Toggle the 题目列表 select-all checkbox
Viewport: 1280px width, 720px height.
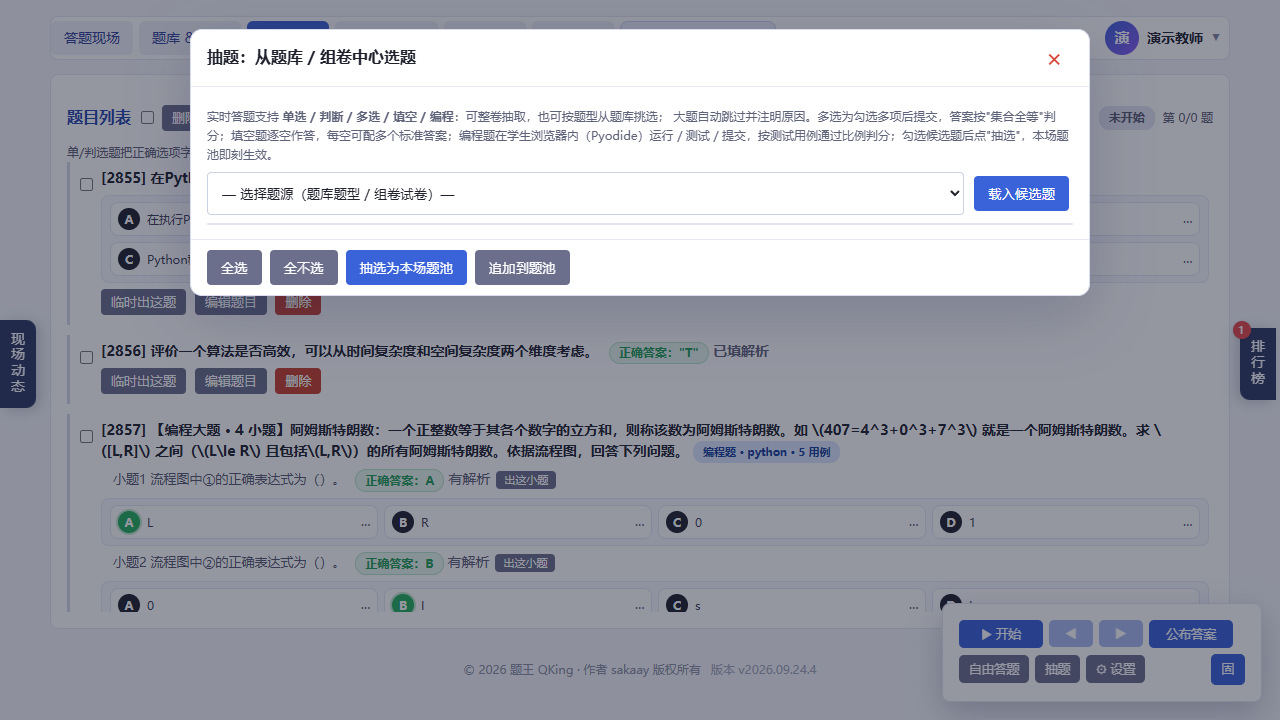coord(147,117)
